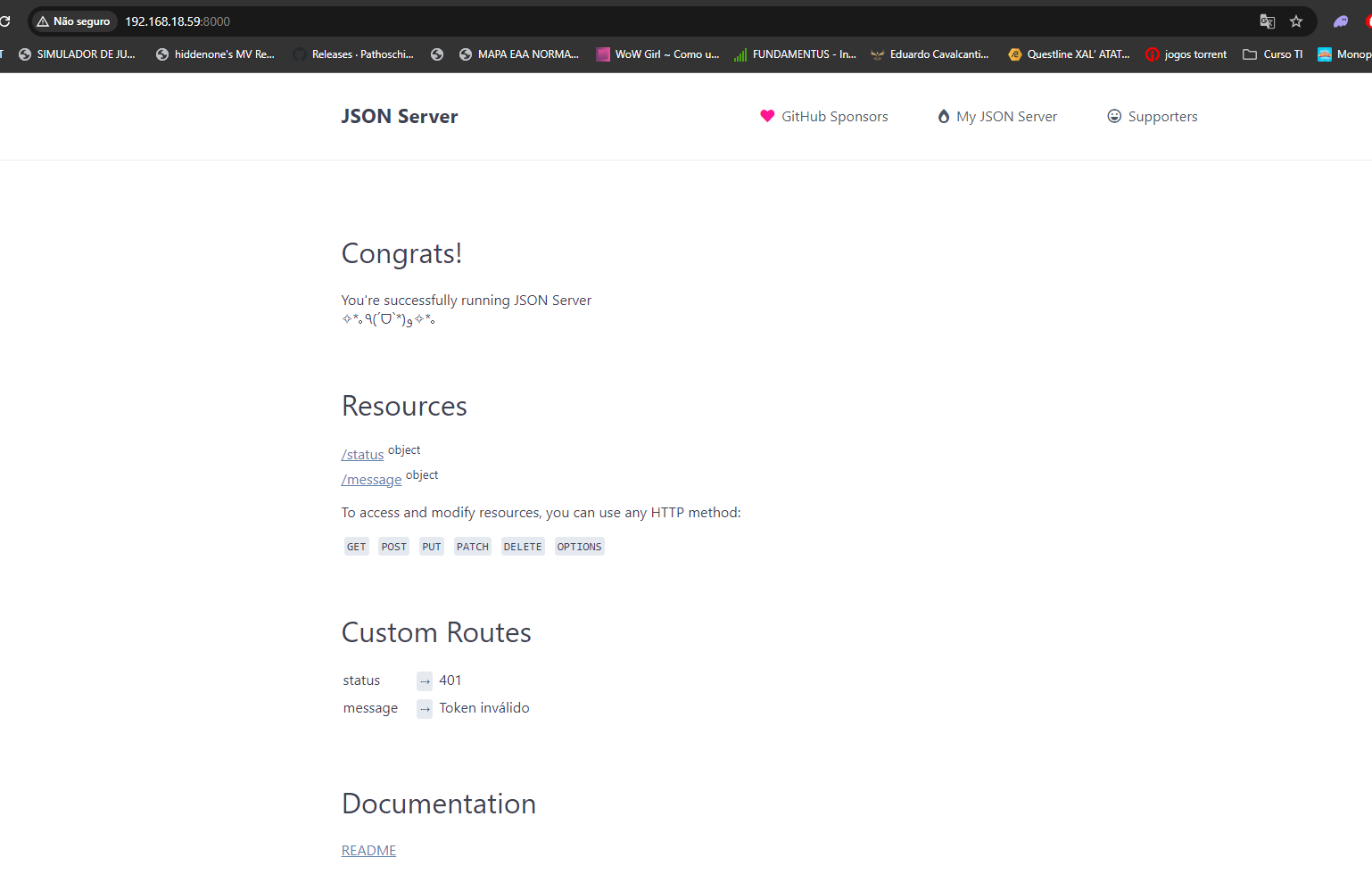Open GitHub Sponsors heart link

824,117
